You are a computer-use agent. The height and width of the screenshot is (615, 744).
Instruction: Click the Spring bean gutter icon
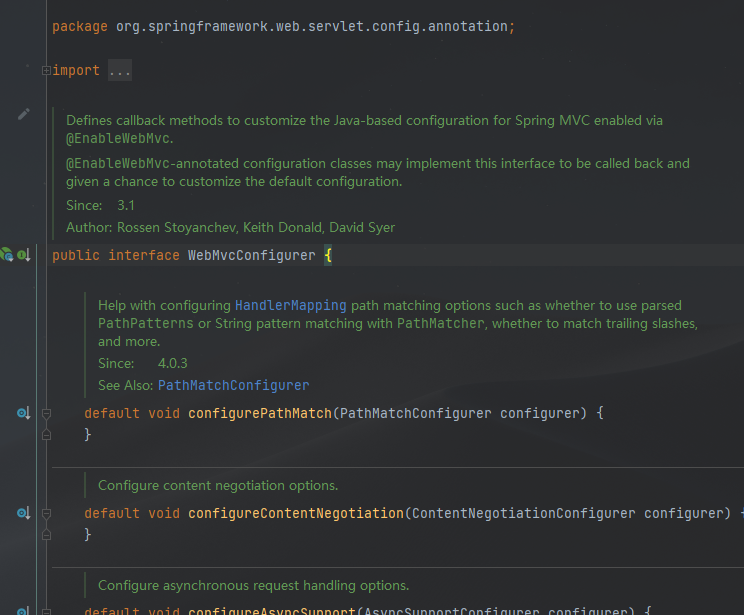pyautogui.click(x=6, y=255)
